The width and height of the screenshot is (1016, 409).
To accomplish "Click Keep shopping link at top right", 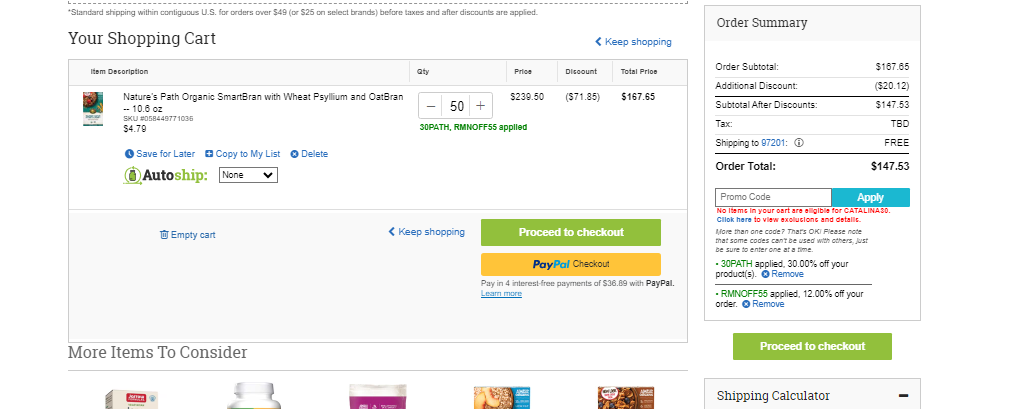I will (x=633, y=41).
